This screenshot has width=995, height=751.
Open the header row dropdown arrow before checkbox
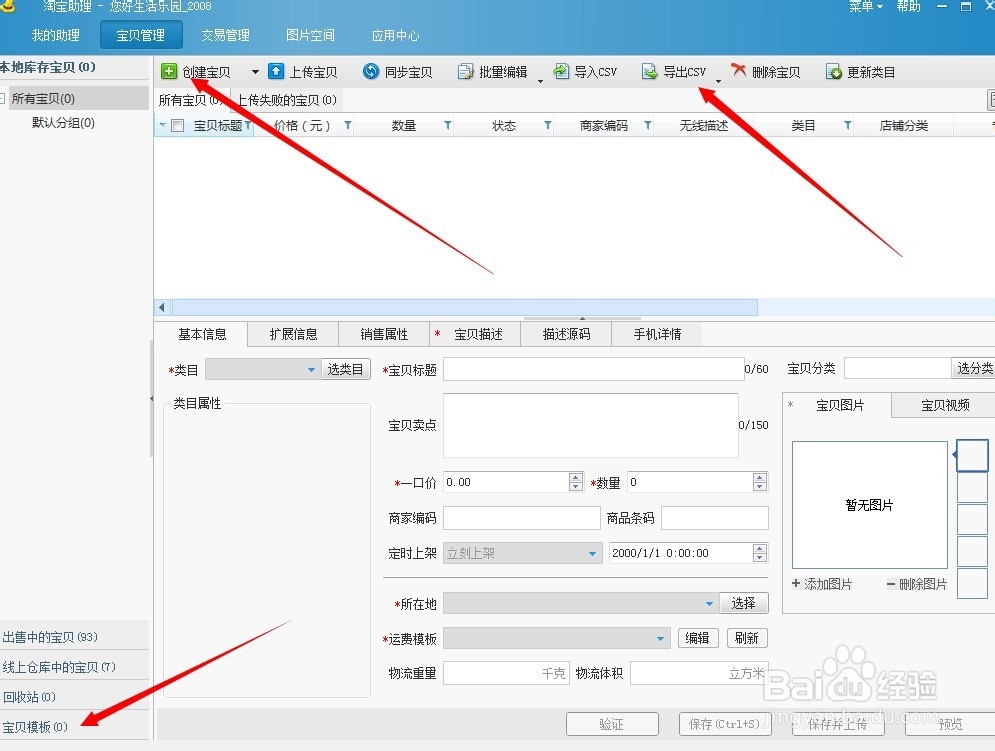point(162,125)
